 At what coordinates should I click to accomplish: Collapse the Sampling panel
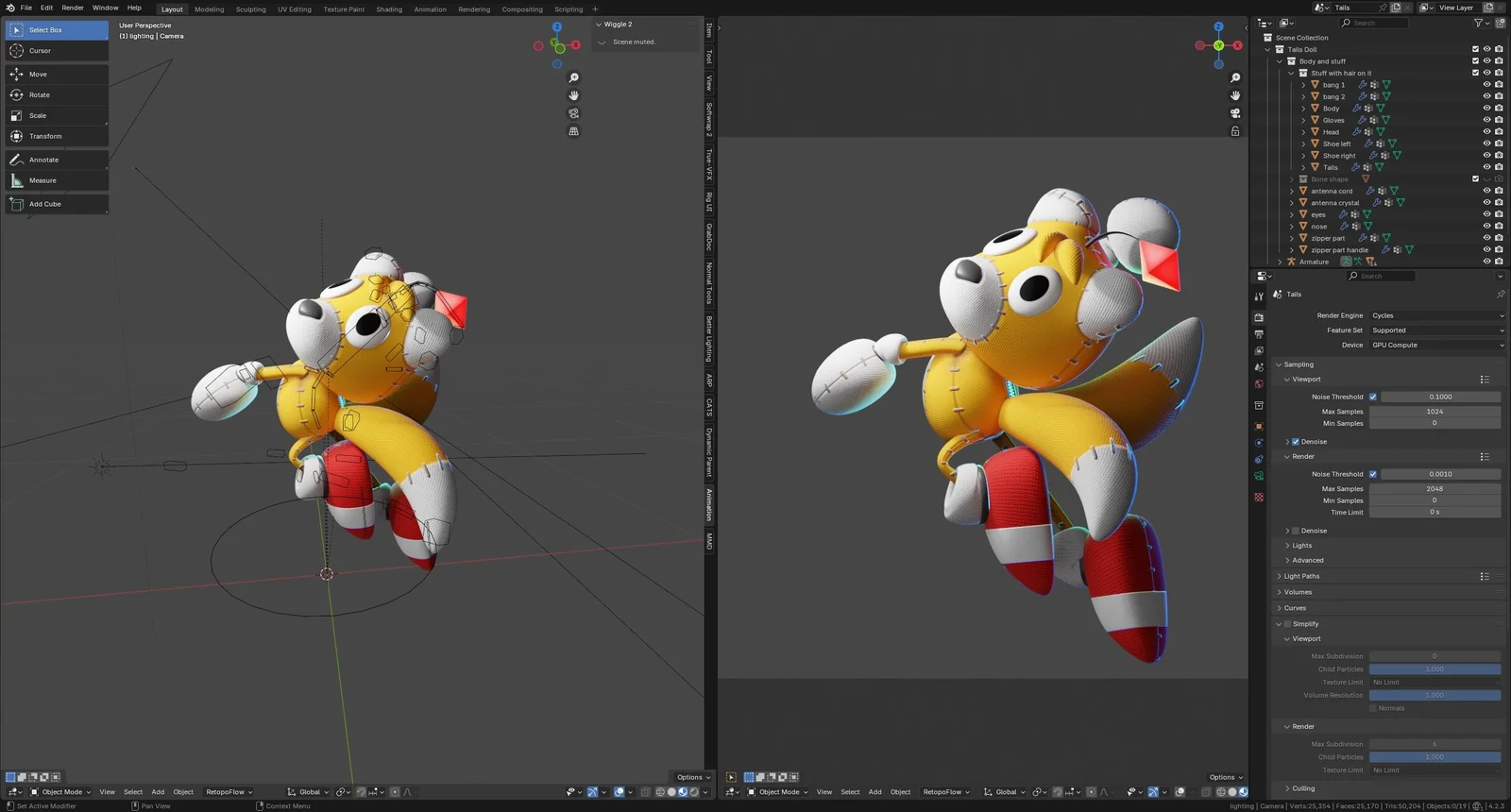[x=1299, y=364]
